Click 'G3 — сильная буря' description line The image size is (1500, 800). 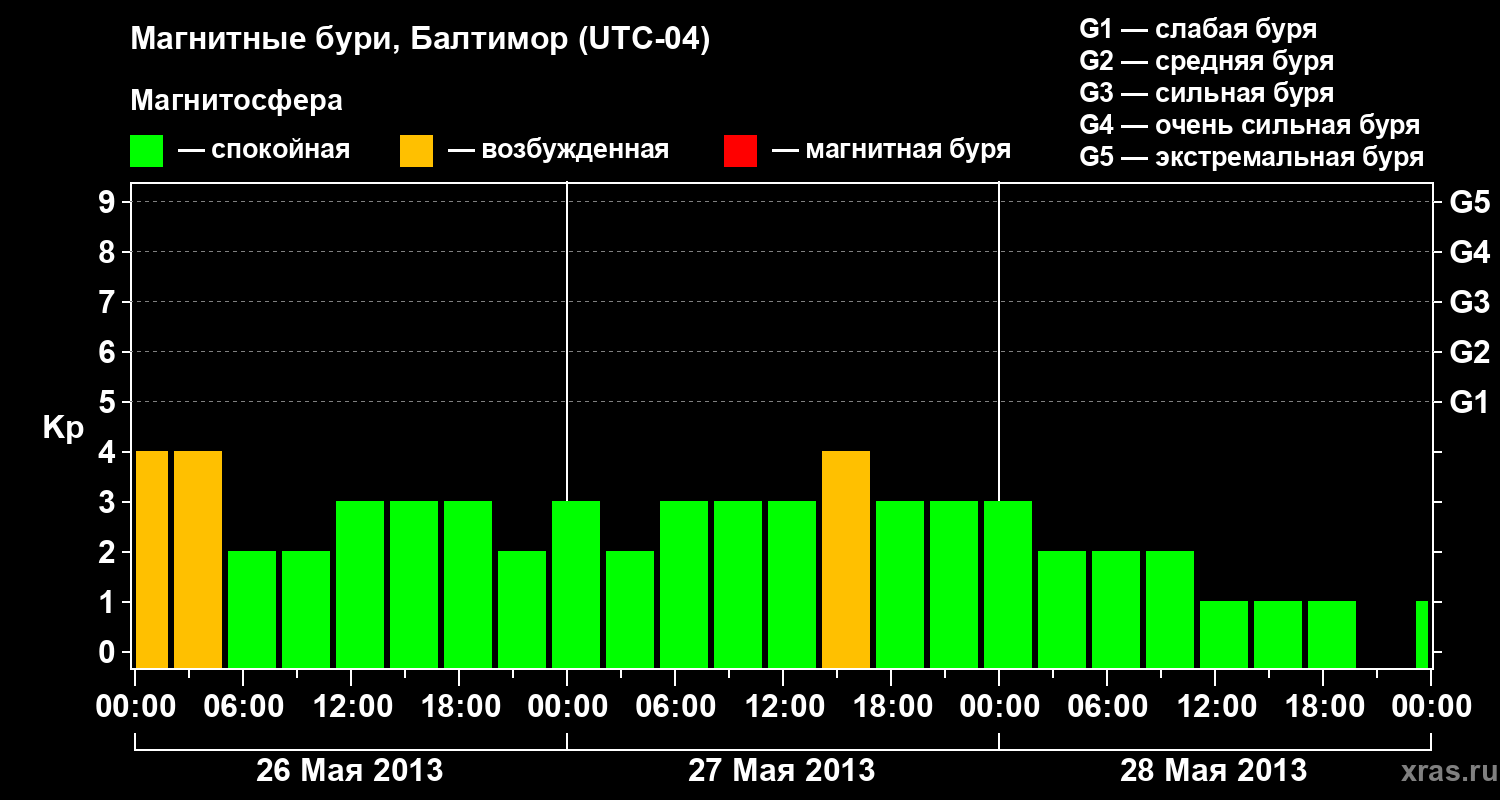coord(1207,93)
